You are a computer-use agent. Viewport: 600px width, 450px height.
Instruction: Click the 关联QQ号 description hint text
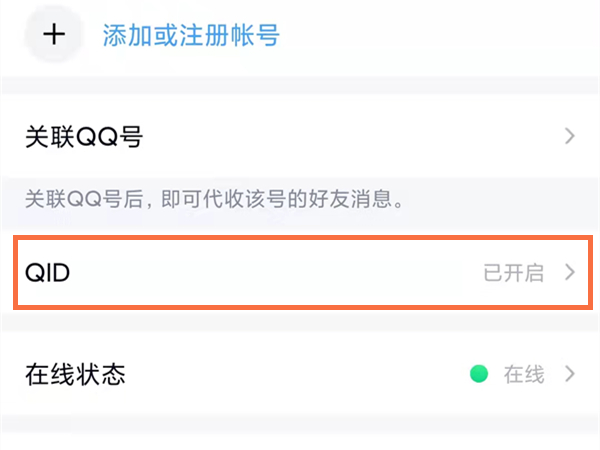[214, 200]
